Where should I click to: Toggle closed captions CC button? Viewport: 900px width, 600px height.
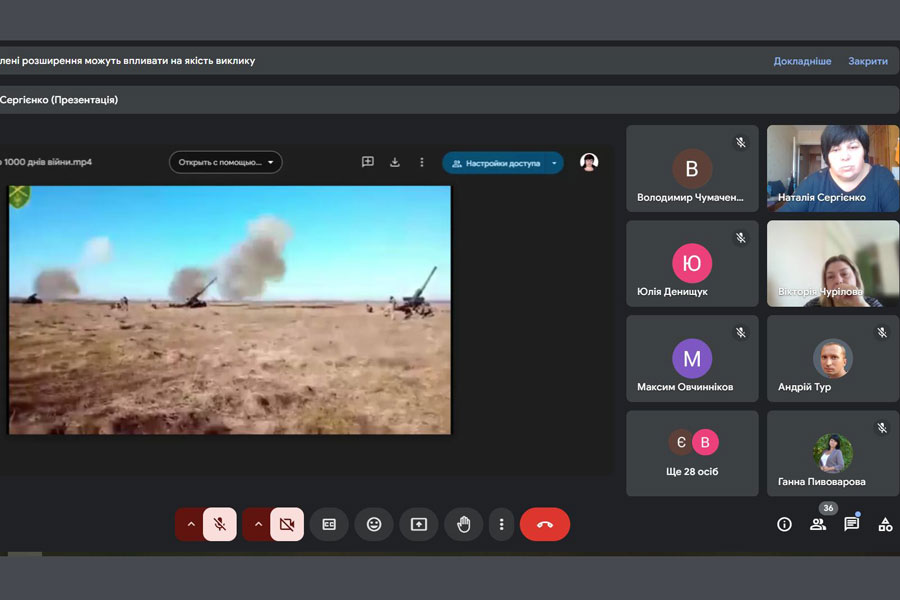329,524
